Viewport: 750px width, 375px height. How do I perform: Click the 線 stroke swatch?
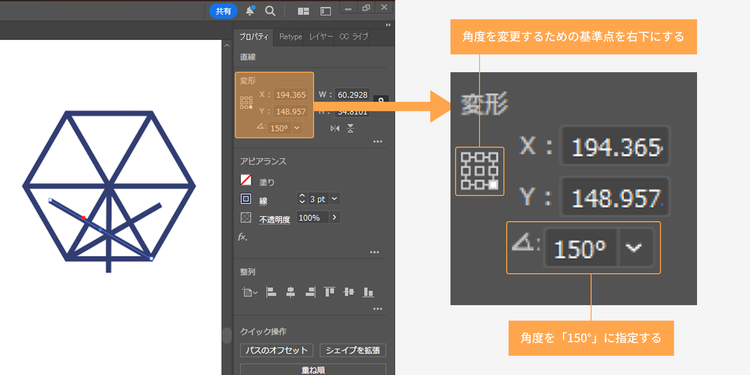245,199
